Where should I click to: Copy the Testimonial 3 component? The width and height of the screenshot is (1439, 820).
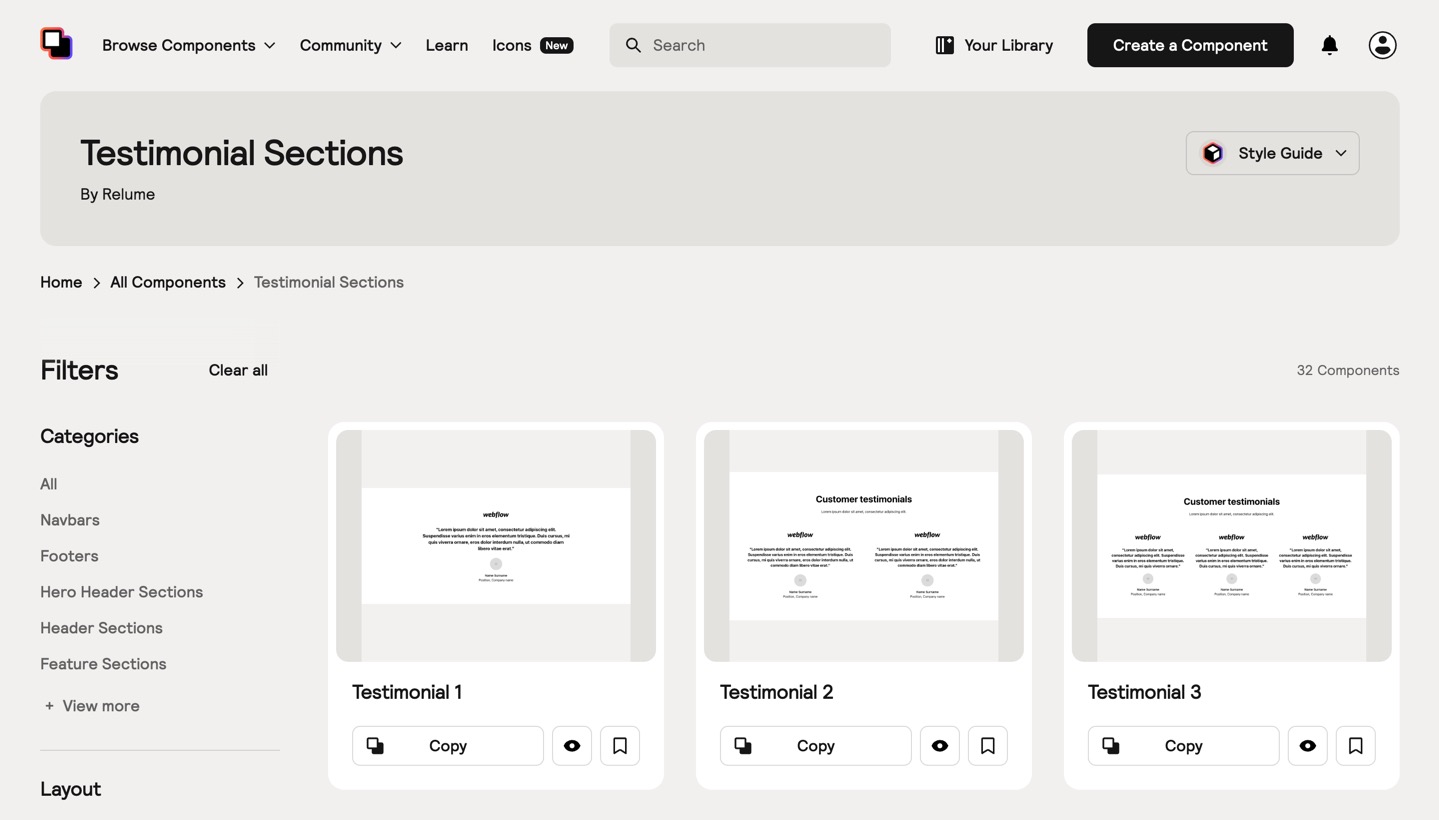pos(1184,746)
